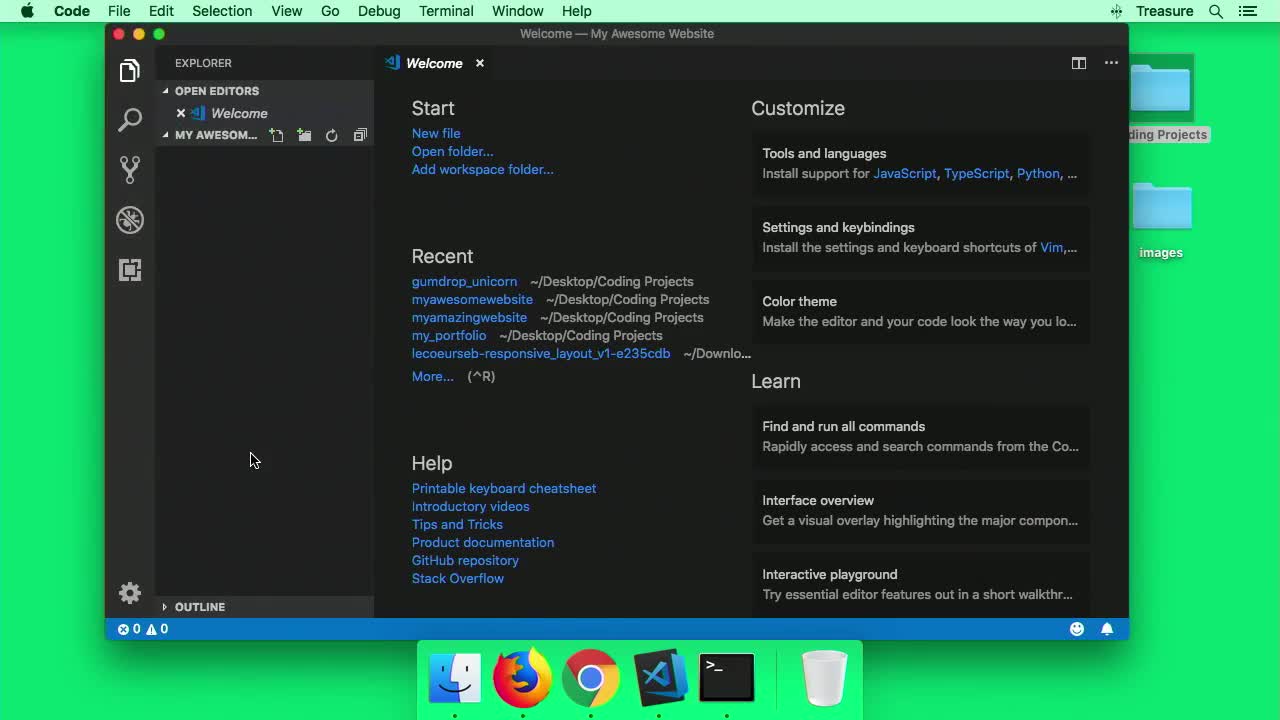
Task: Open the Extensions sidebar icon
Action: tap(130, 270)
